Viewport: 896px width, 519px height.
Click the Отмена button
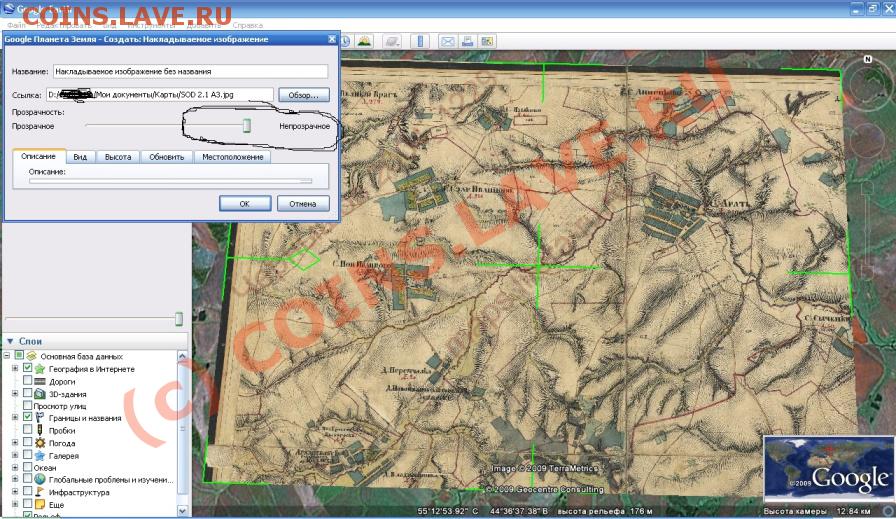(x=303, y=203)
